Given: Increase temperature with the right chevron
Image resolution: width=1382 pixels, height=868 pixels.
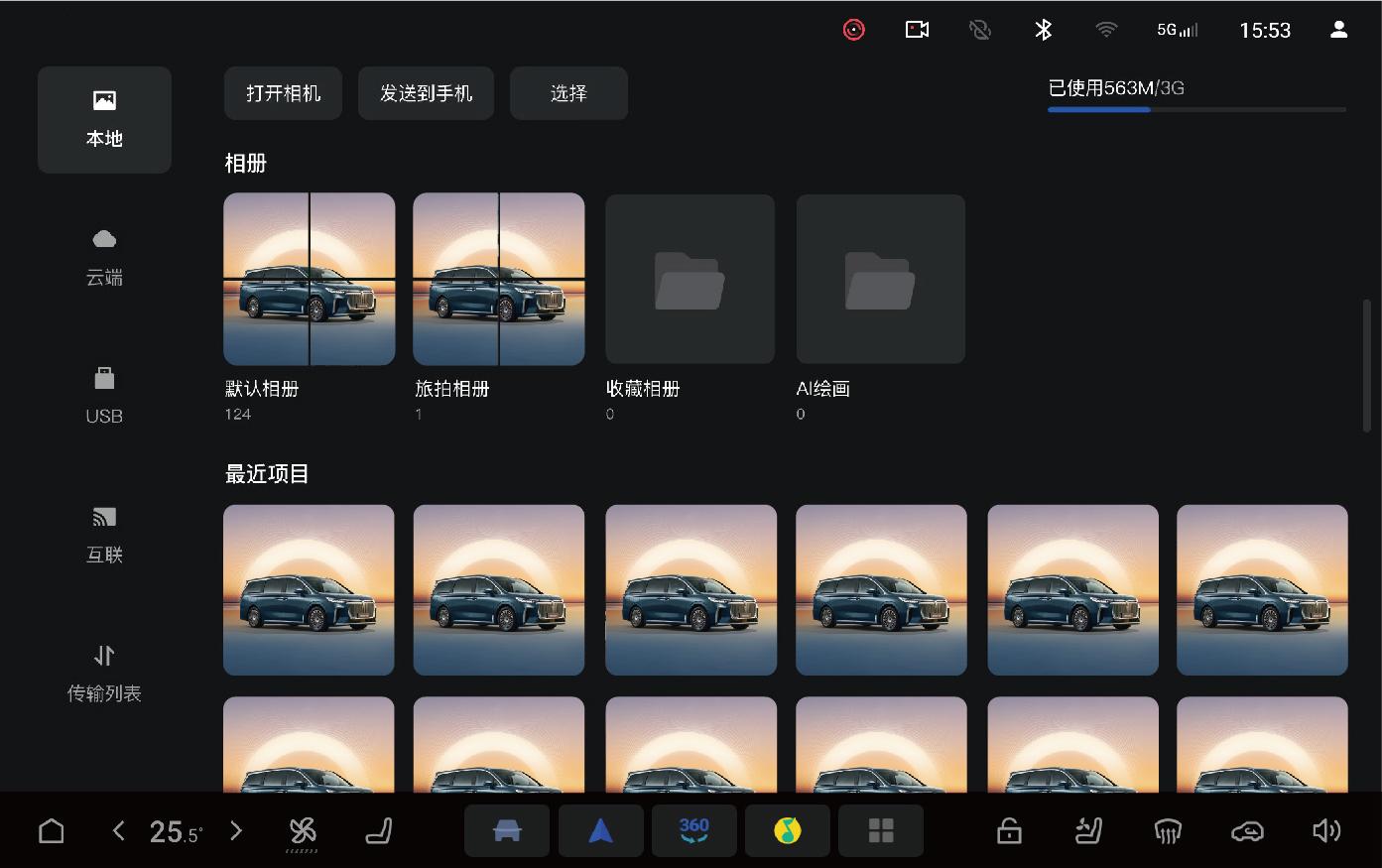Looking at the screenshot, I should [x=236, y=830].
